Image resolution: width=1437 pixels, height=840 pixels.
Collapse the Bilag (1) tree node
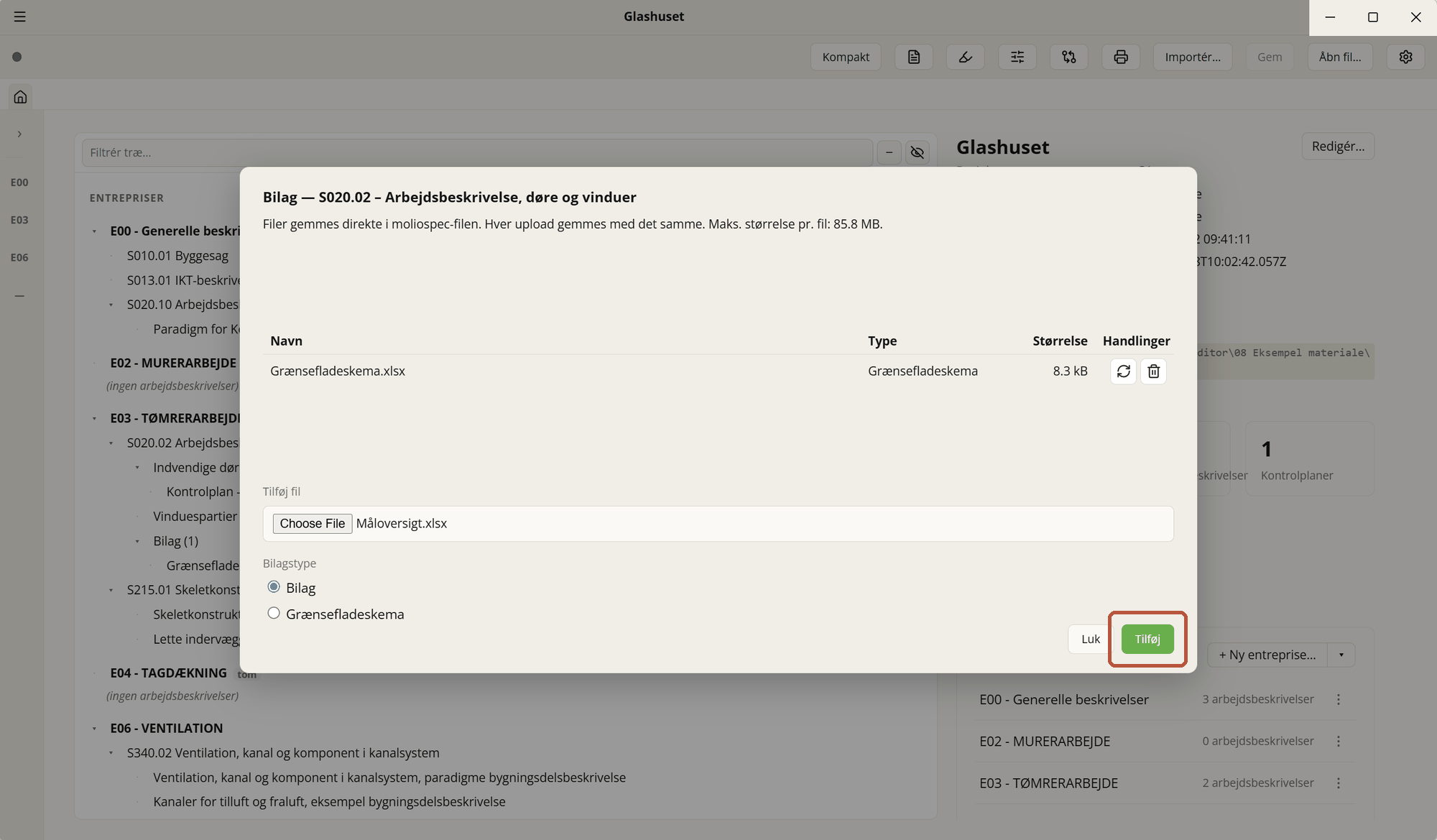click(137, 541)
